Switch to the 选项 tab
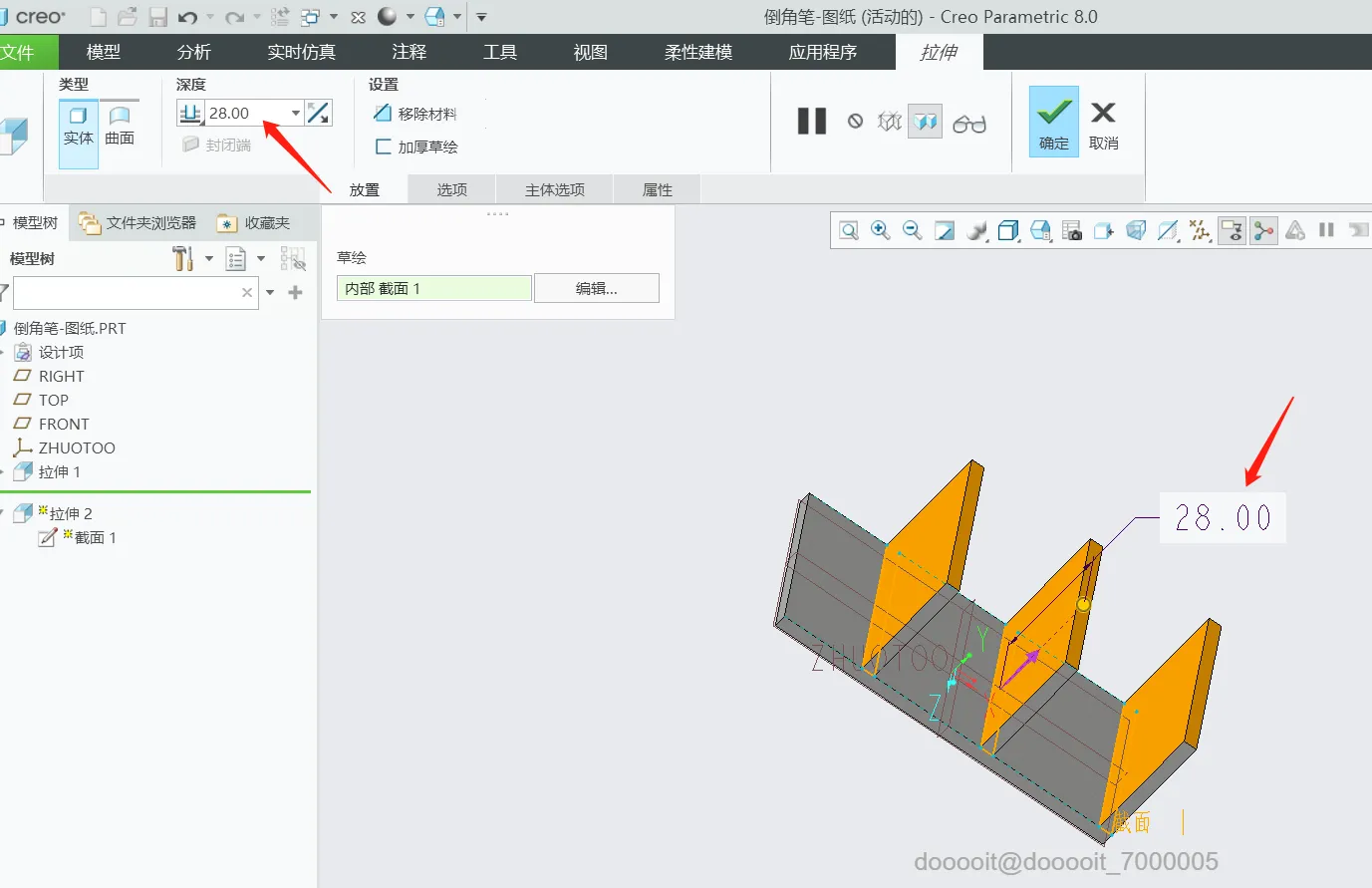 (x=452, y=189)
